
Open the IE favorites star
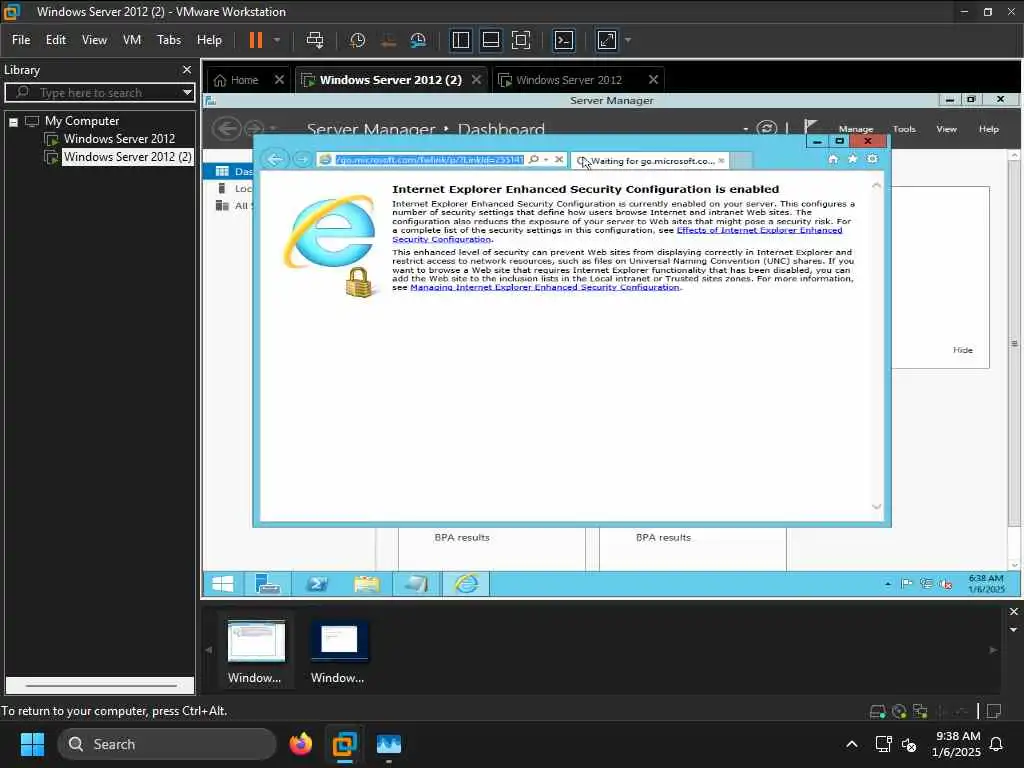[x=852, y=159]
